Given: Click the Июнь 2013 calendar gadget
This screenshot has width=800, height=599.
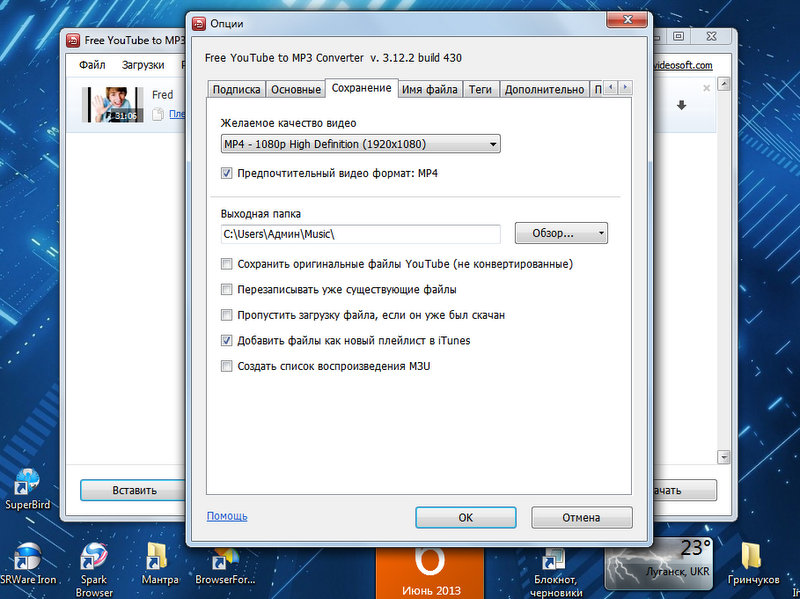Looking at the screenshot, I should click(430, 572).
